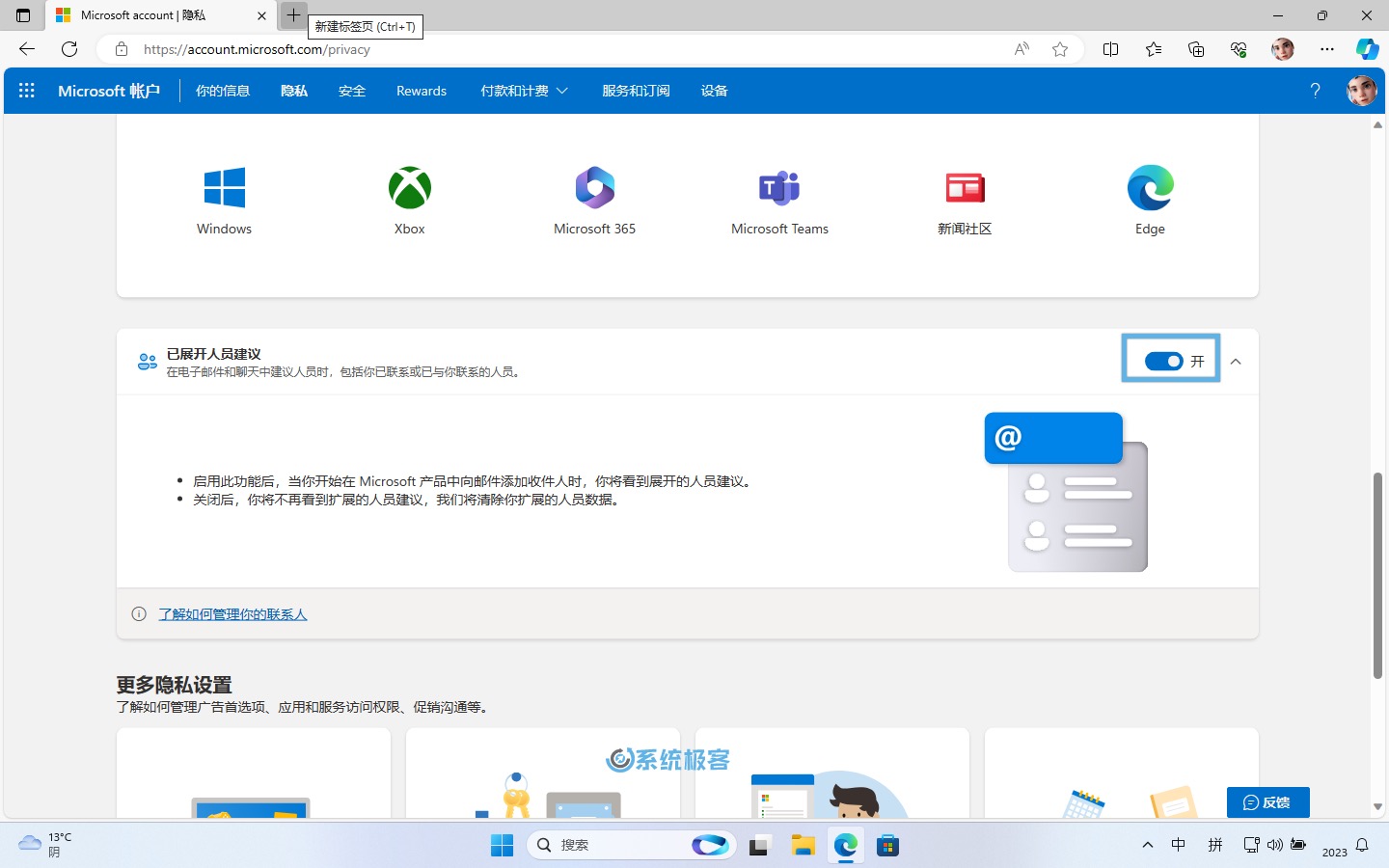Image resolution: width=1389 pixels, height=868 pixels.
Task: Go to 你的信息 tab
Action: [223, 91]
